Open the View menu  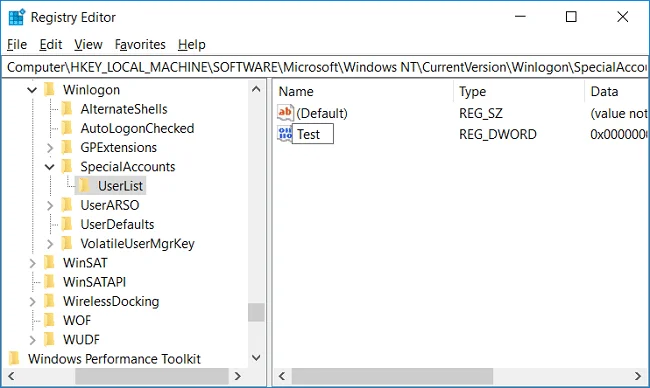(88, 44)
